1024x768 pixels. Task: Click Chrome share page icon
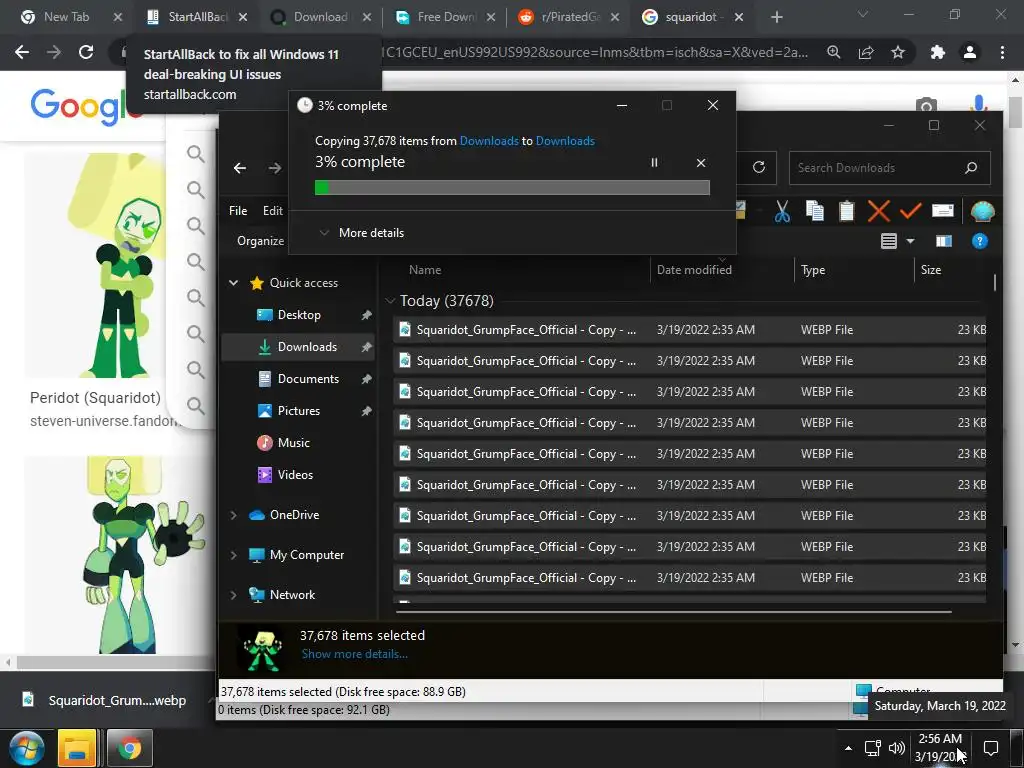pyautogui.click(x=866, y=52)
